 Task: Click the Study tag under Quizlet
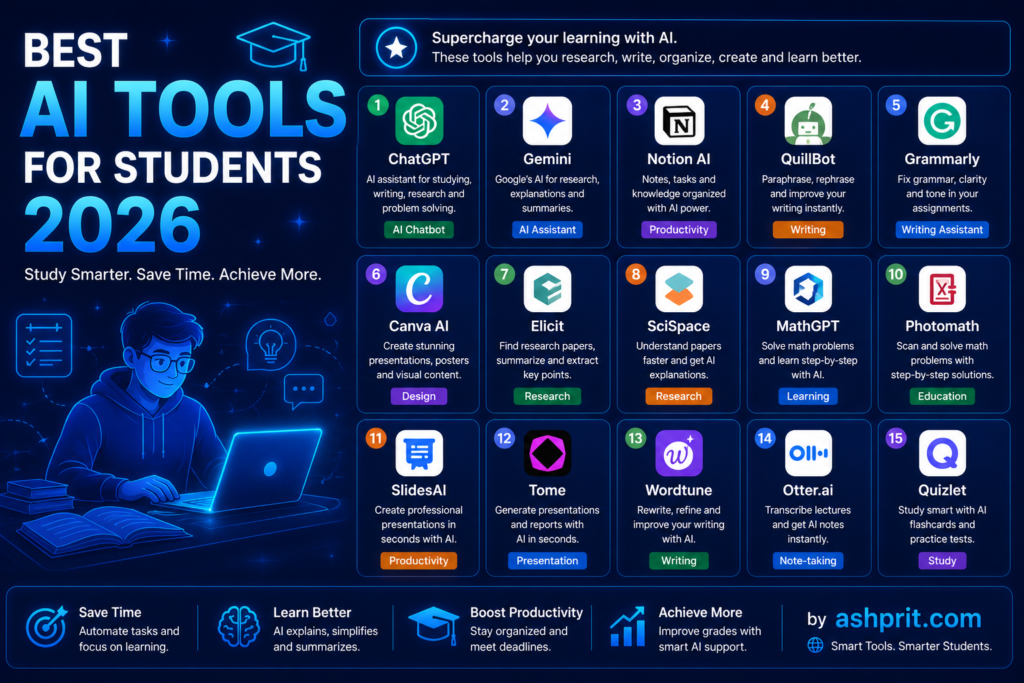(x=942, y=561)
